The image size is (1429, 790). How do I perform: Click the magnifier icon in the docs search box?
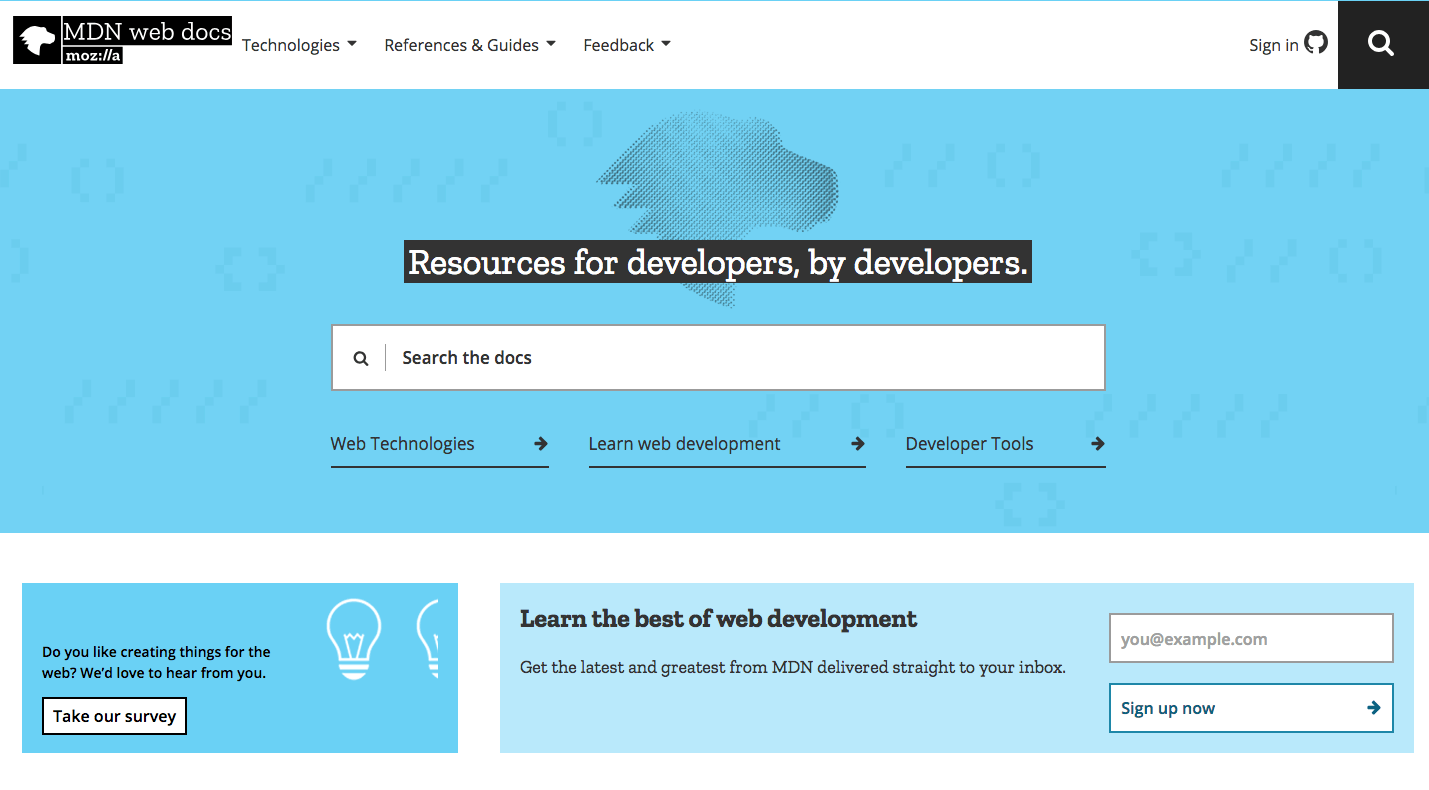361,358
